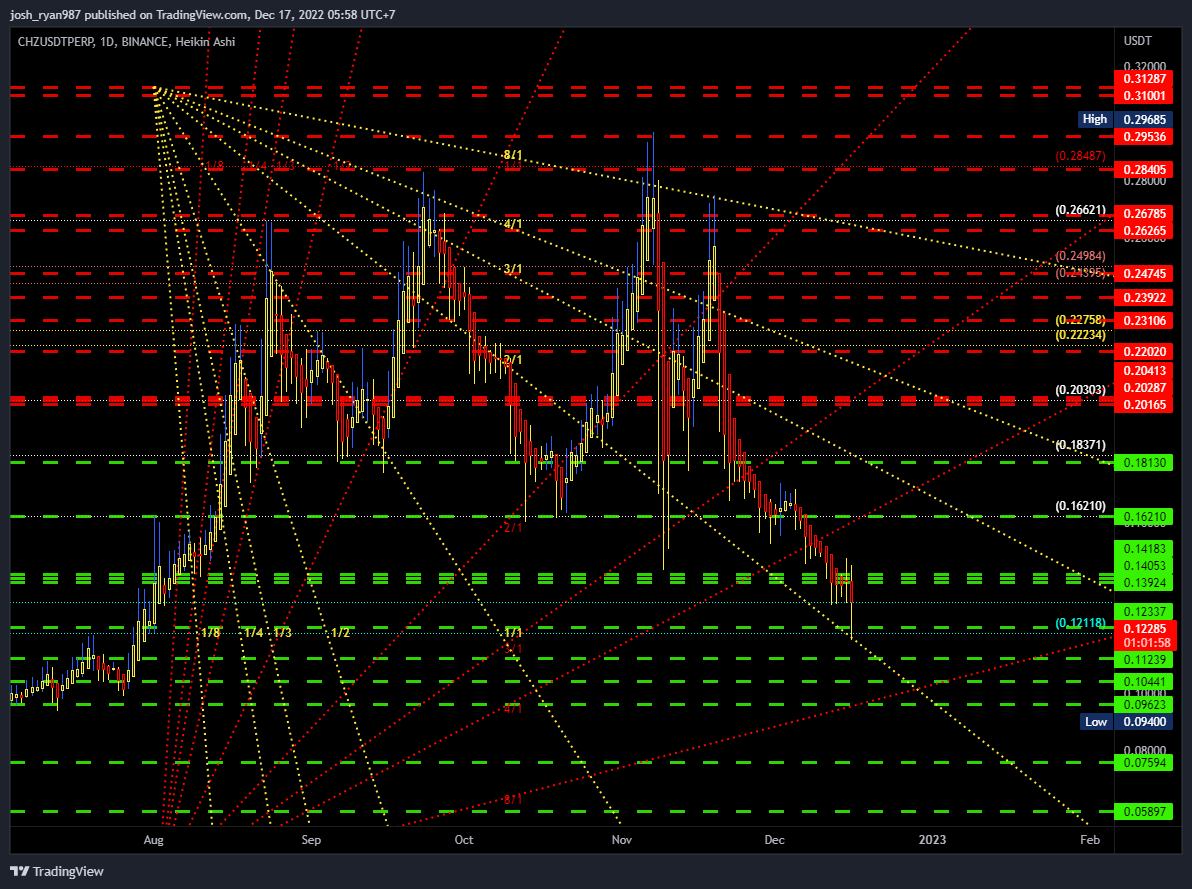
Task: Click the (0.26621) level annotation
Action: pyautogui.click(x=1080, y=210)
